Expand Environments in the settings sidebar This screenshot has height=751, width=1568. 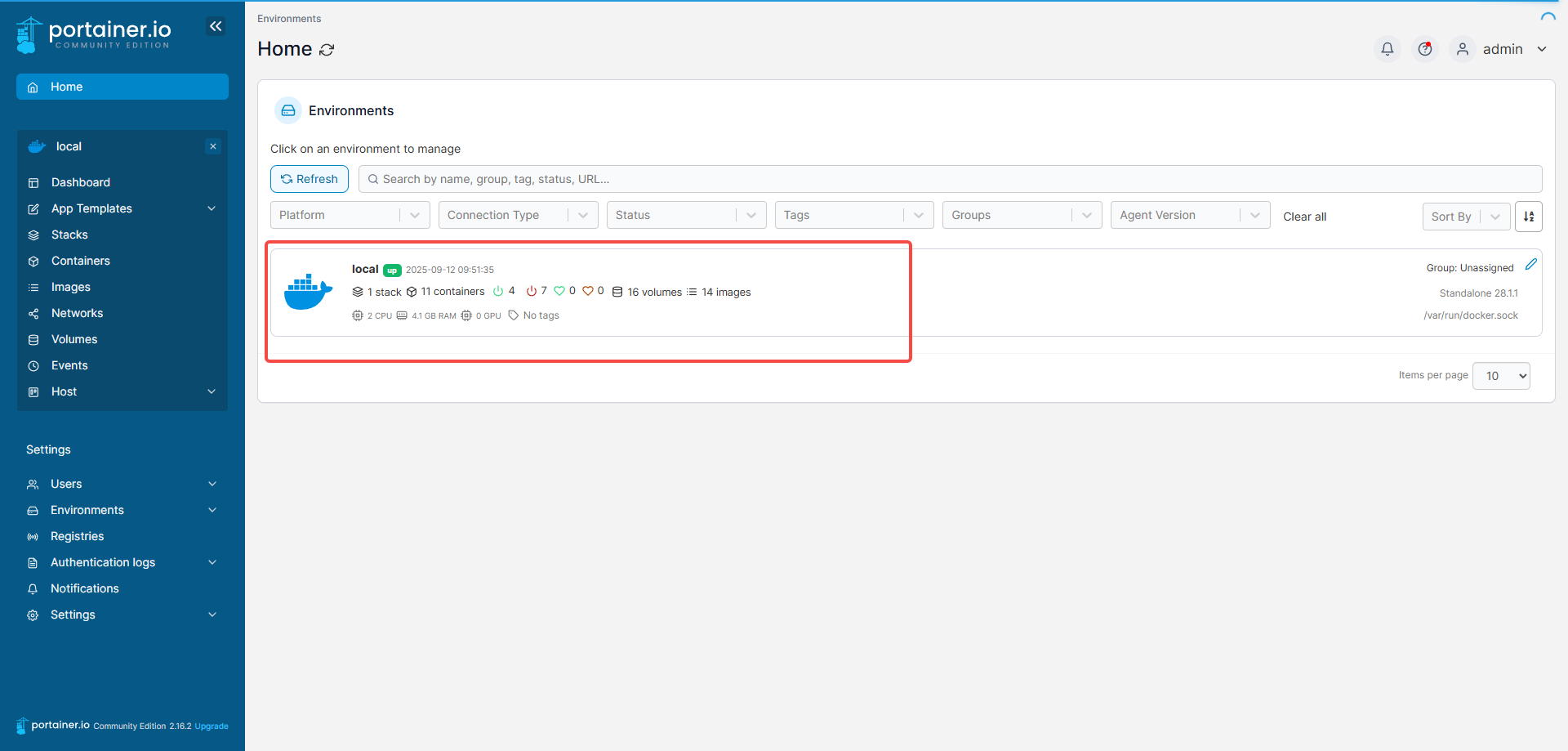pos(212,510)
